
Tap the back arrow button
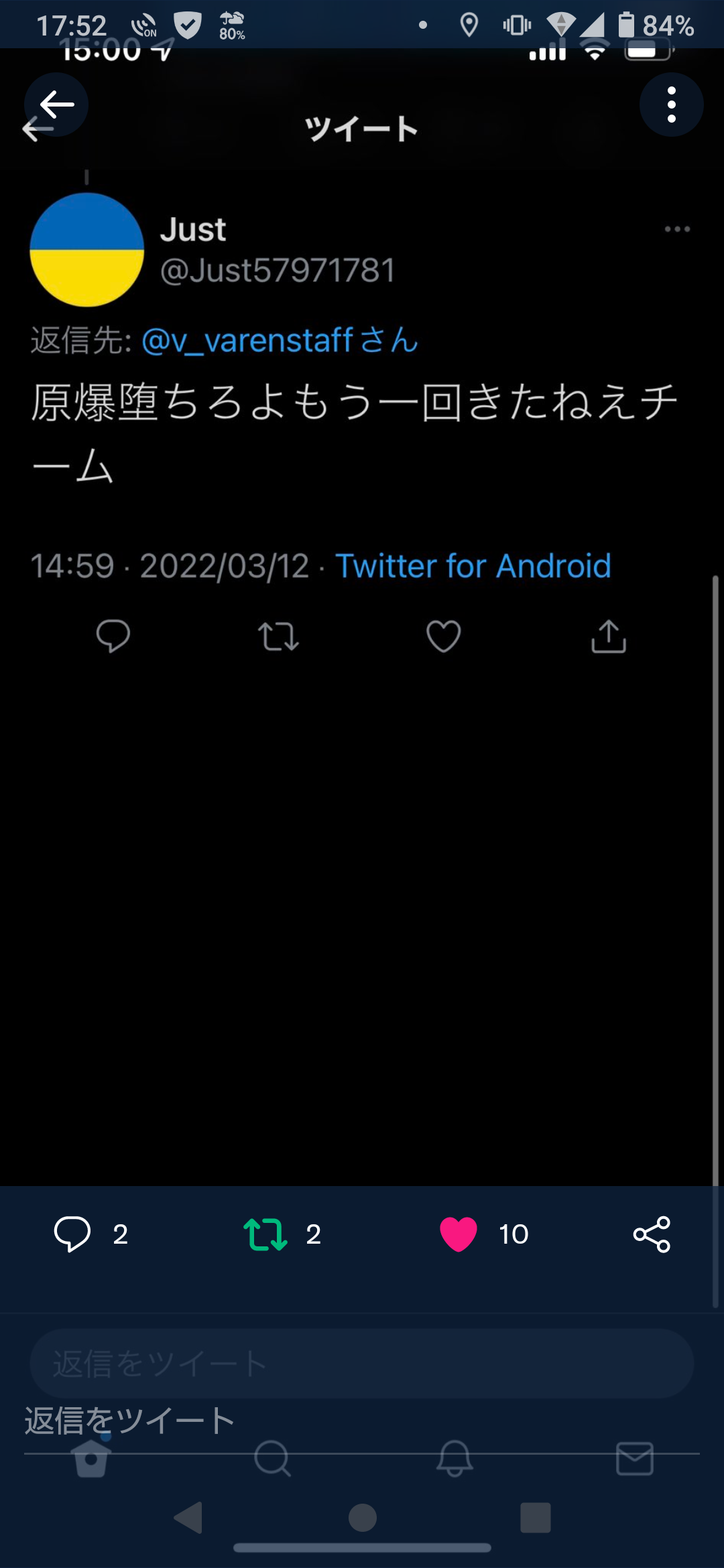[56, 105]
